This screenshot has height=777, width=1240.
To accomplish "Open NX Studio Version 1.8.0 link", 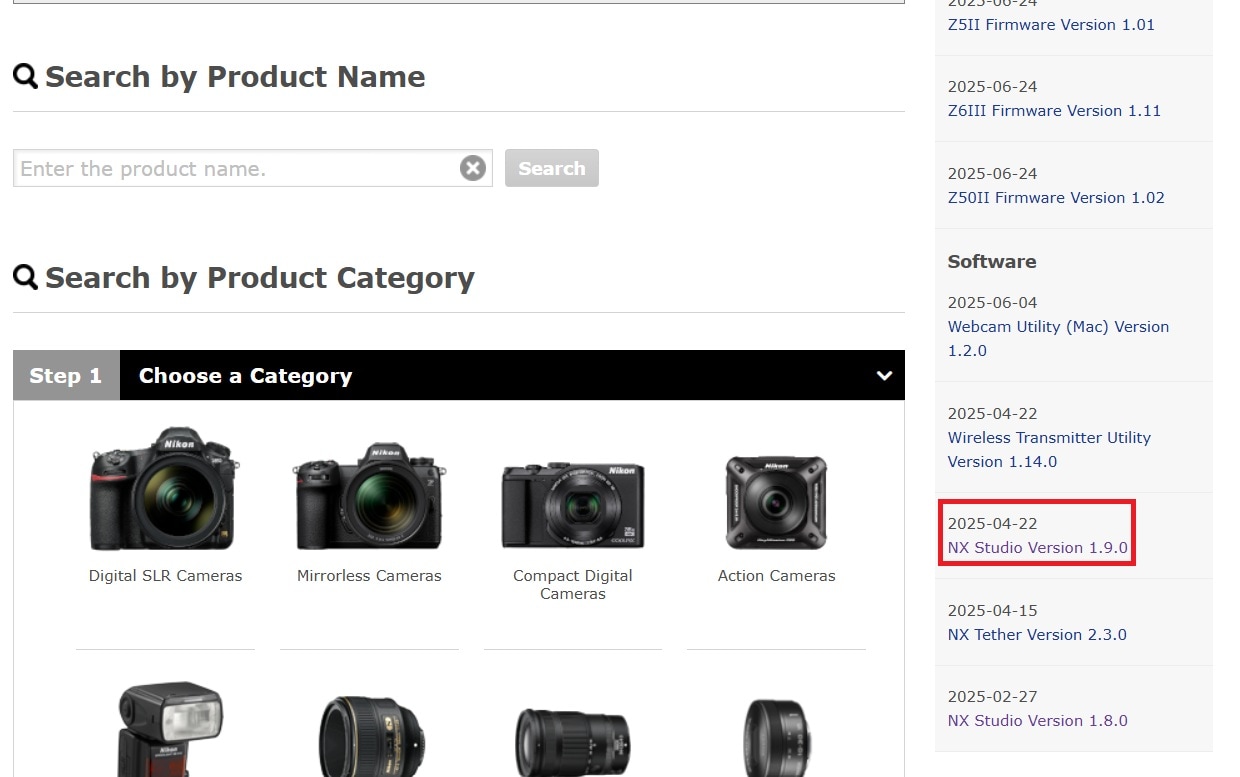I will tap(1037, 721).
